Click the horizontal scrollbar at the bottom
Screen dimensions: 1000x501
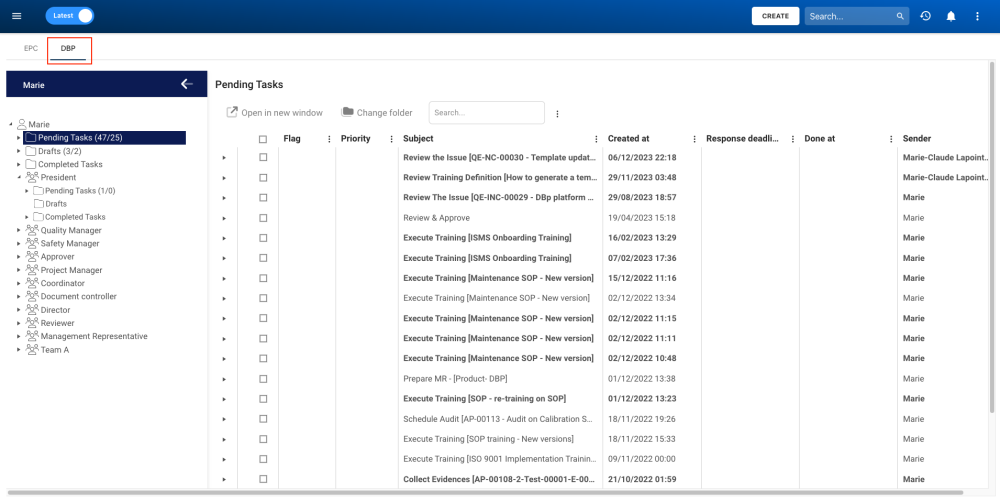tap(485, 493)
